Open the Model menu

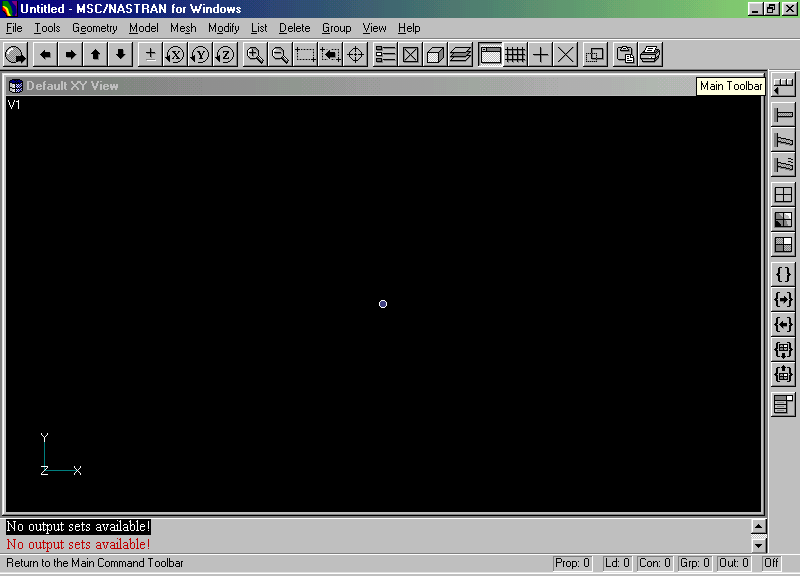[143, 28]
